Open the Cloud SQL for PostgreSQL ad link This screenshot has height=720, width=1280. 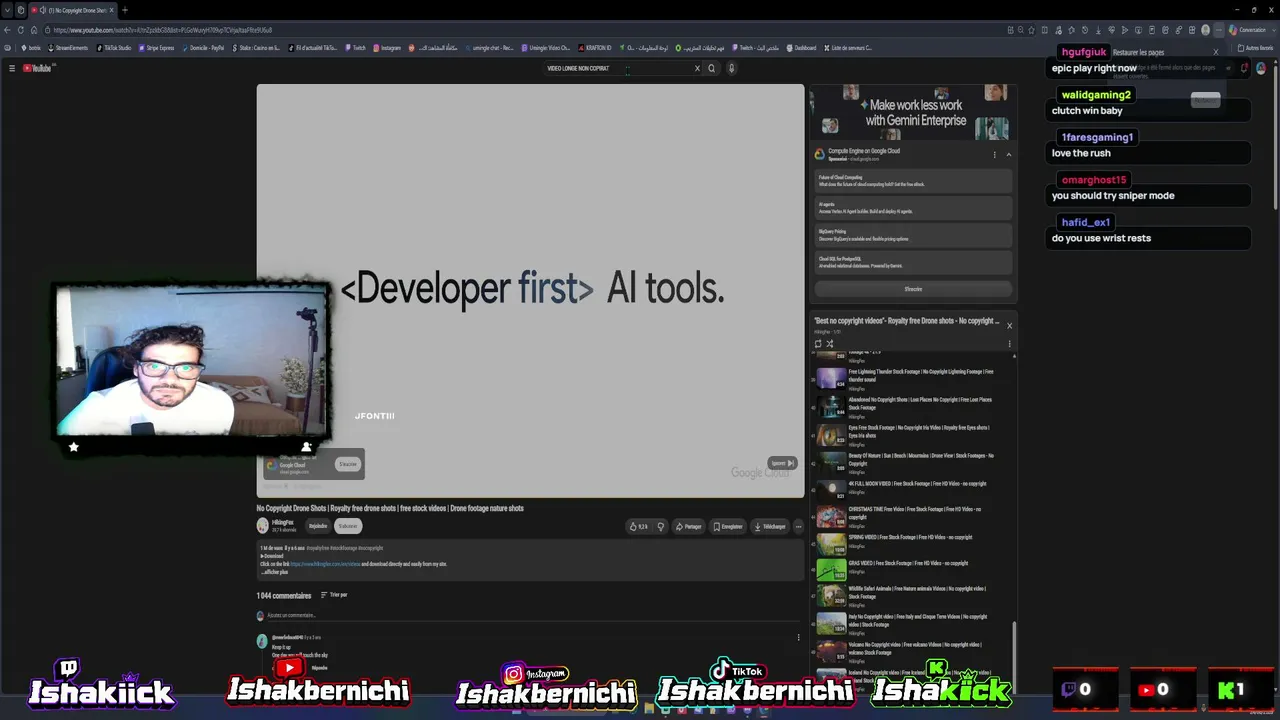pyautogui.click(x=913, y=263)
